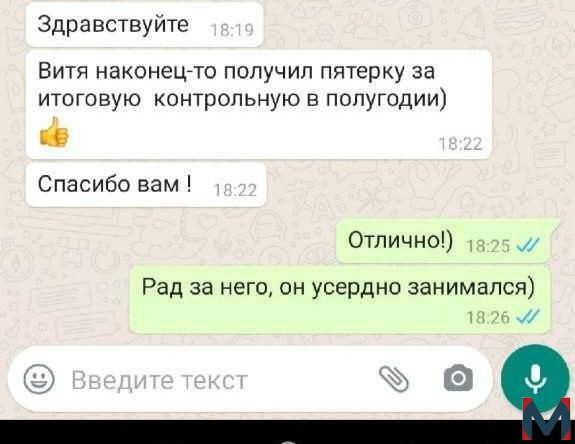Click the 18:22 timestamp under thumbs-up message
The image size is (575, 444).
[461, 144]
